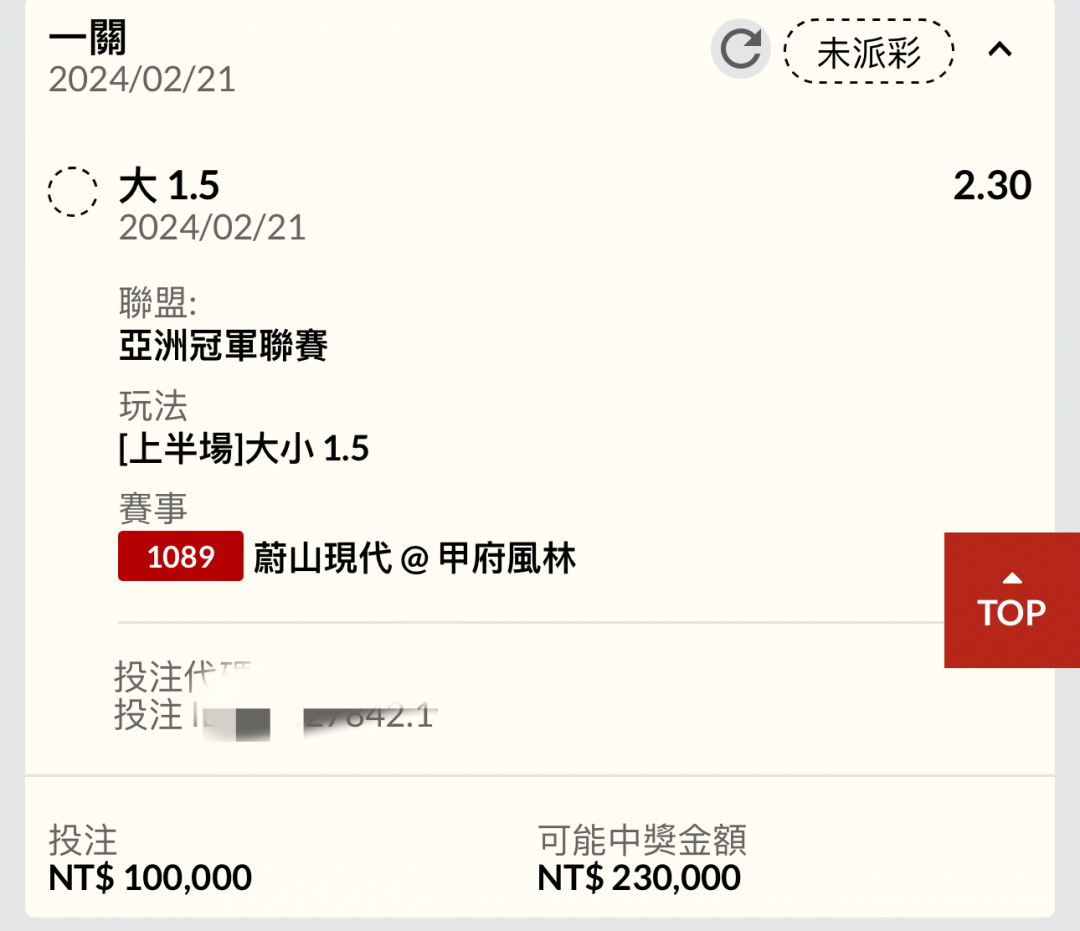Click the up arrow in the TOP button

point(1012,578)
